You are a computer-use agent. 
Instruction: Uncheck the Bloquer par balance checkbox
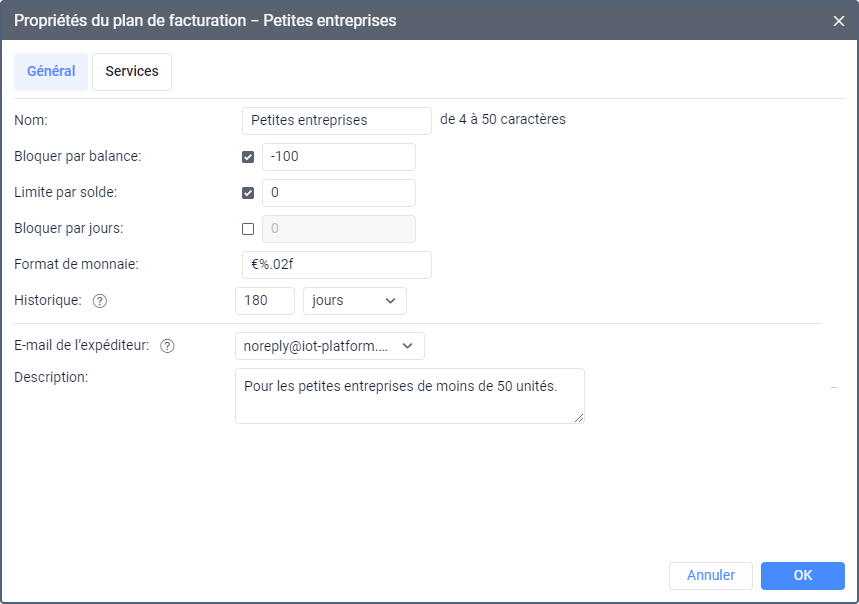(248, 157)
